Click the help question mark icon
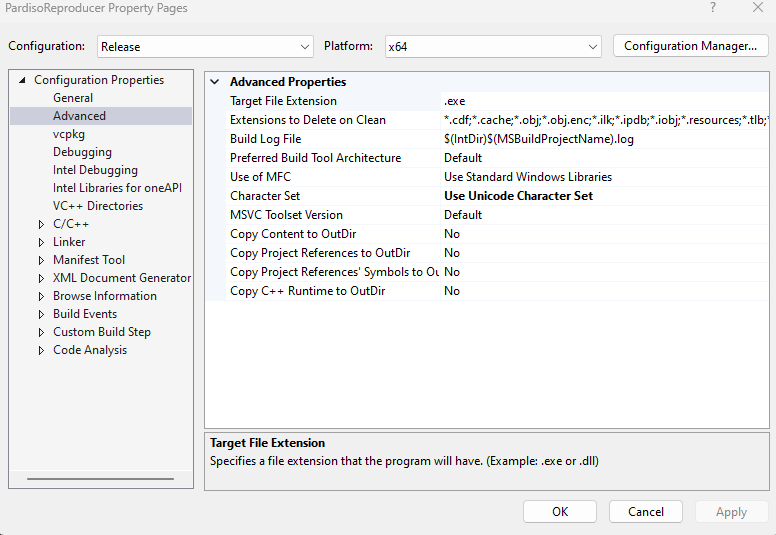Image resolution: width=776 pixels, height=535 pixels. tap(713, 8)
